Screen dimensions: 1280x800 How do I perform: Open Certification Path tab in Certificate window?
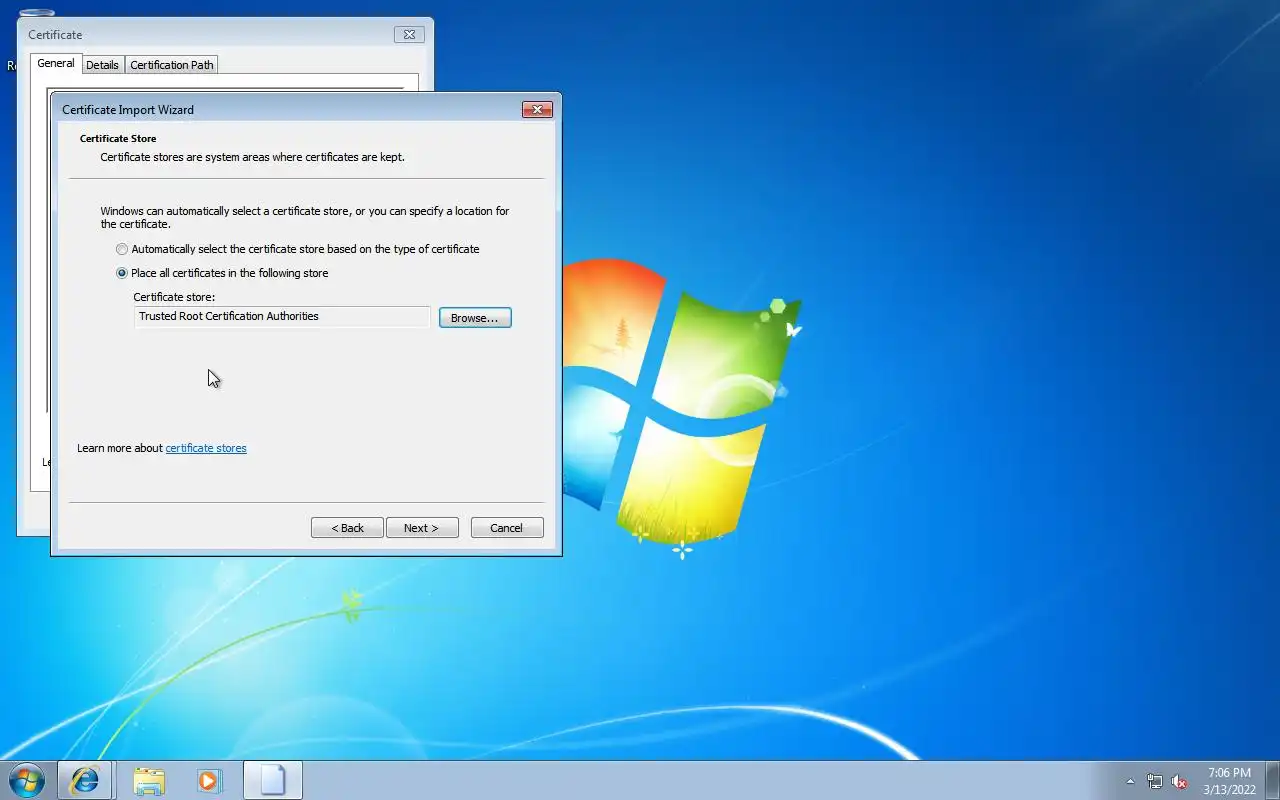[172, 65]
